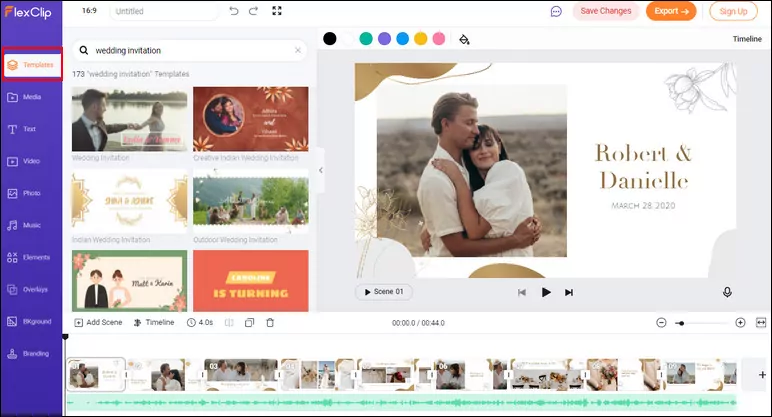Select the white color swatch
The height and width of the screenshot is (417, 772).
(x=348, y=38)
